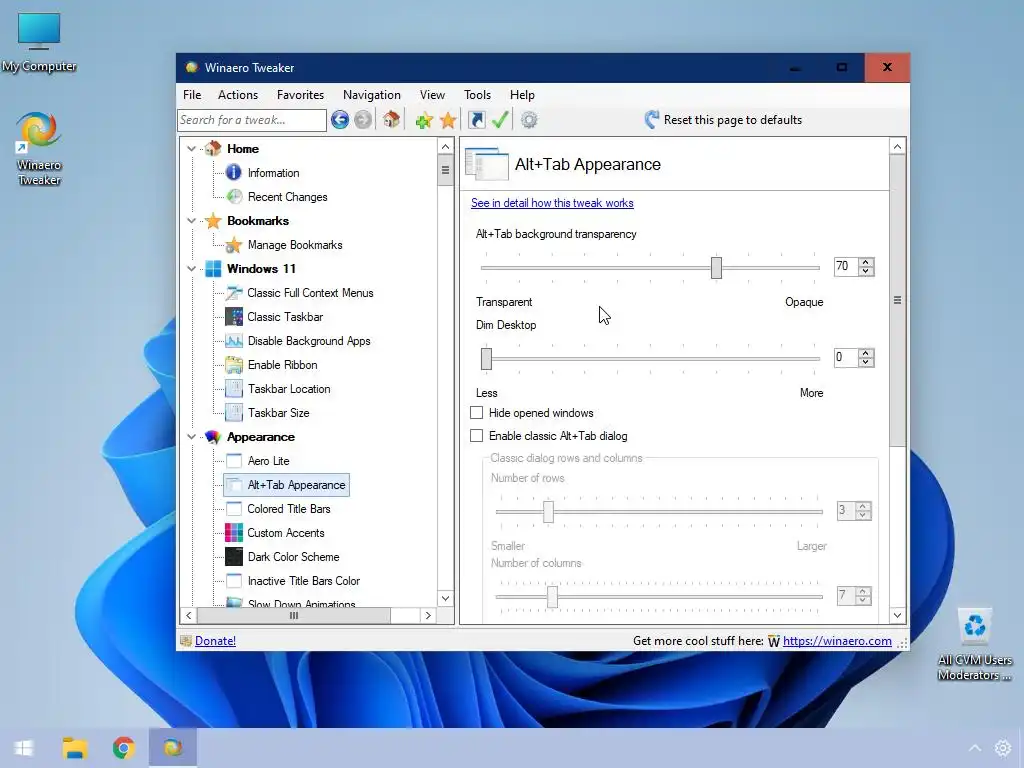
Task: Check Enable classic Alt+Tab dialog
Action: click(477, 436)
